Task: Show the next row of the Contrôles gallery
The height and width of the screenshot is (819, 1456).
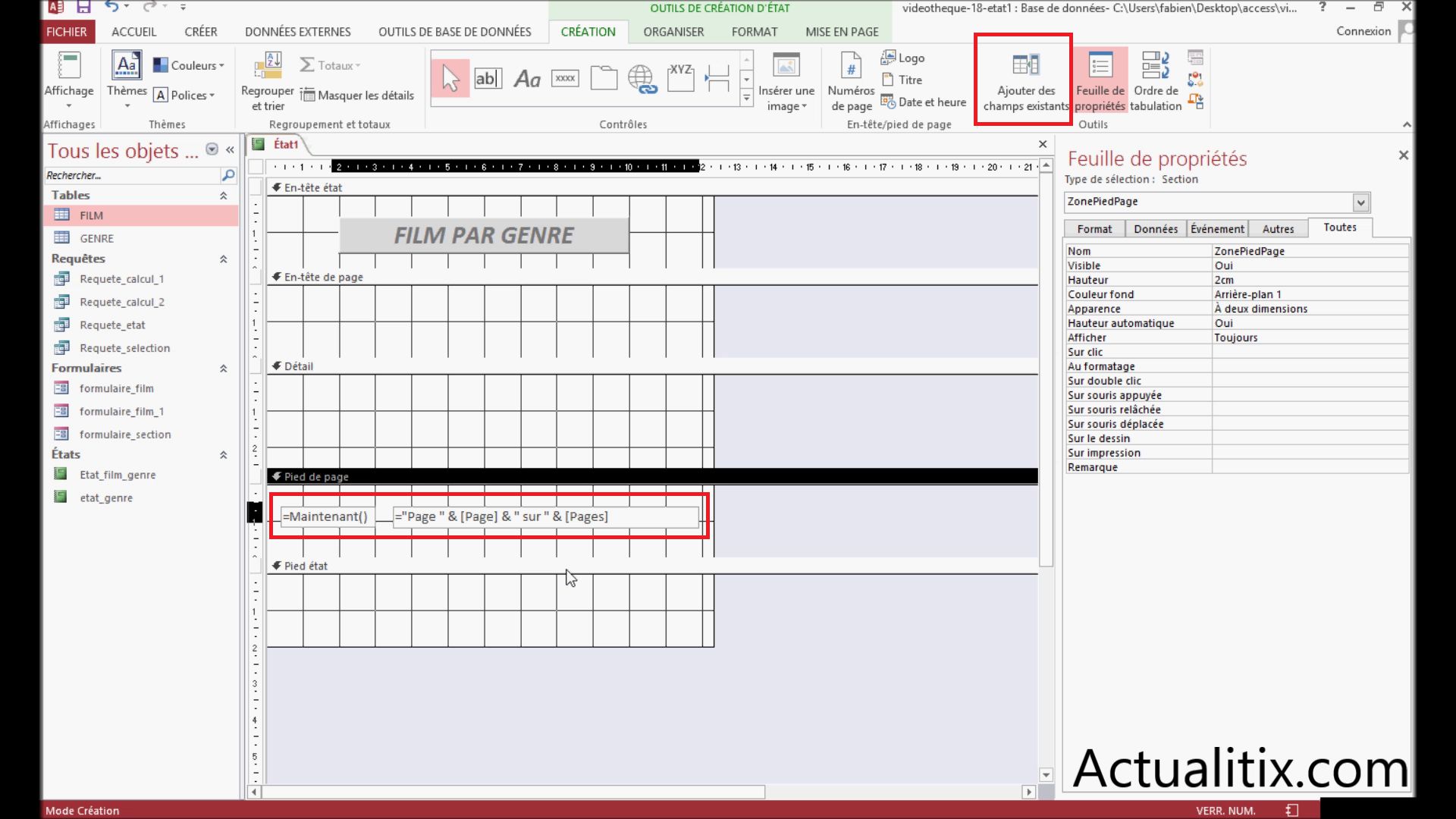Action: [747, 79]
